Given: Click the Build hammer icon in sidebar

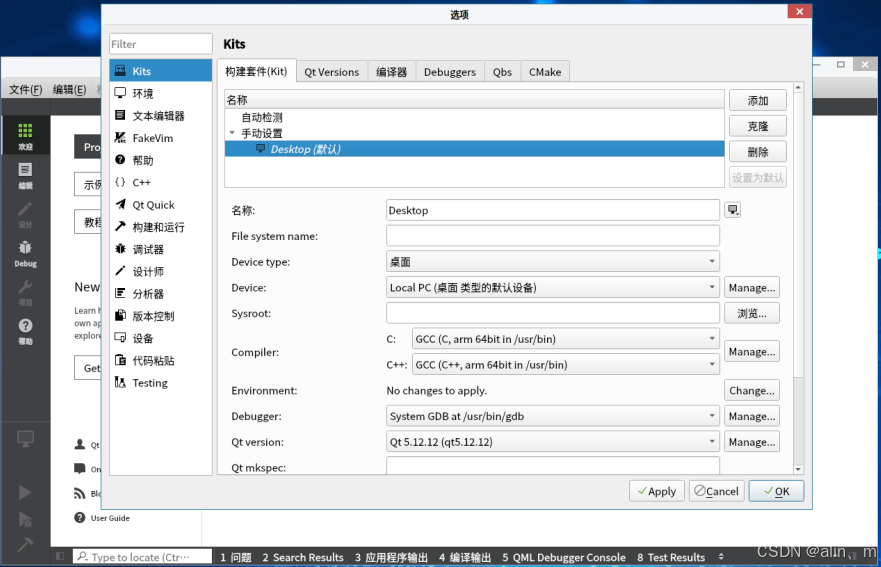Looking at the screenshot, I should [25, 544].
